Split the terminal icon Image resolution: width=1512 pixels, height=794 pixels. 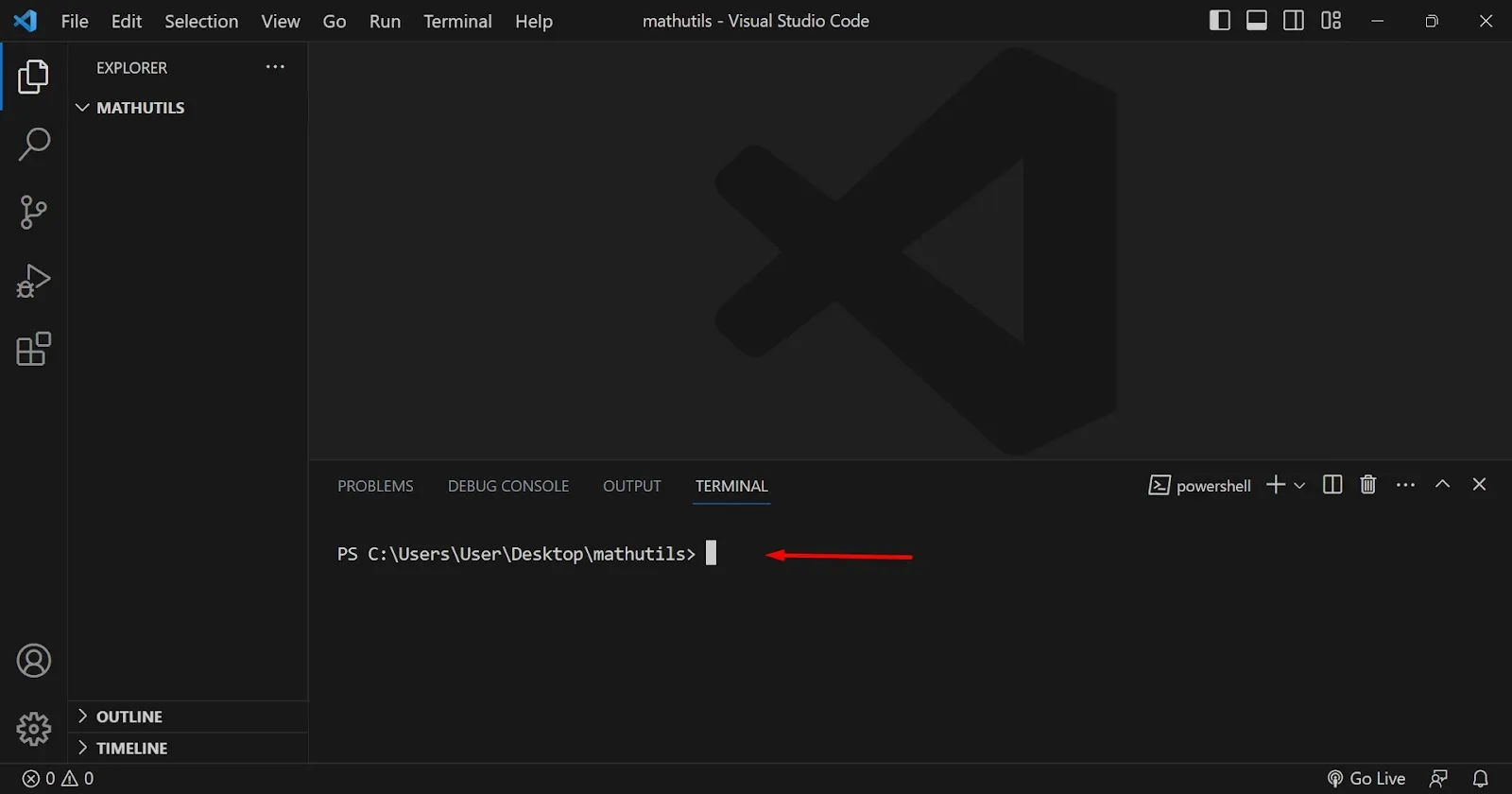(x=1332, y=485)
